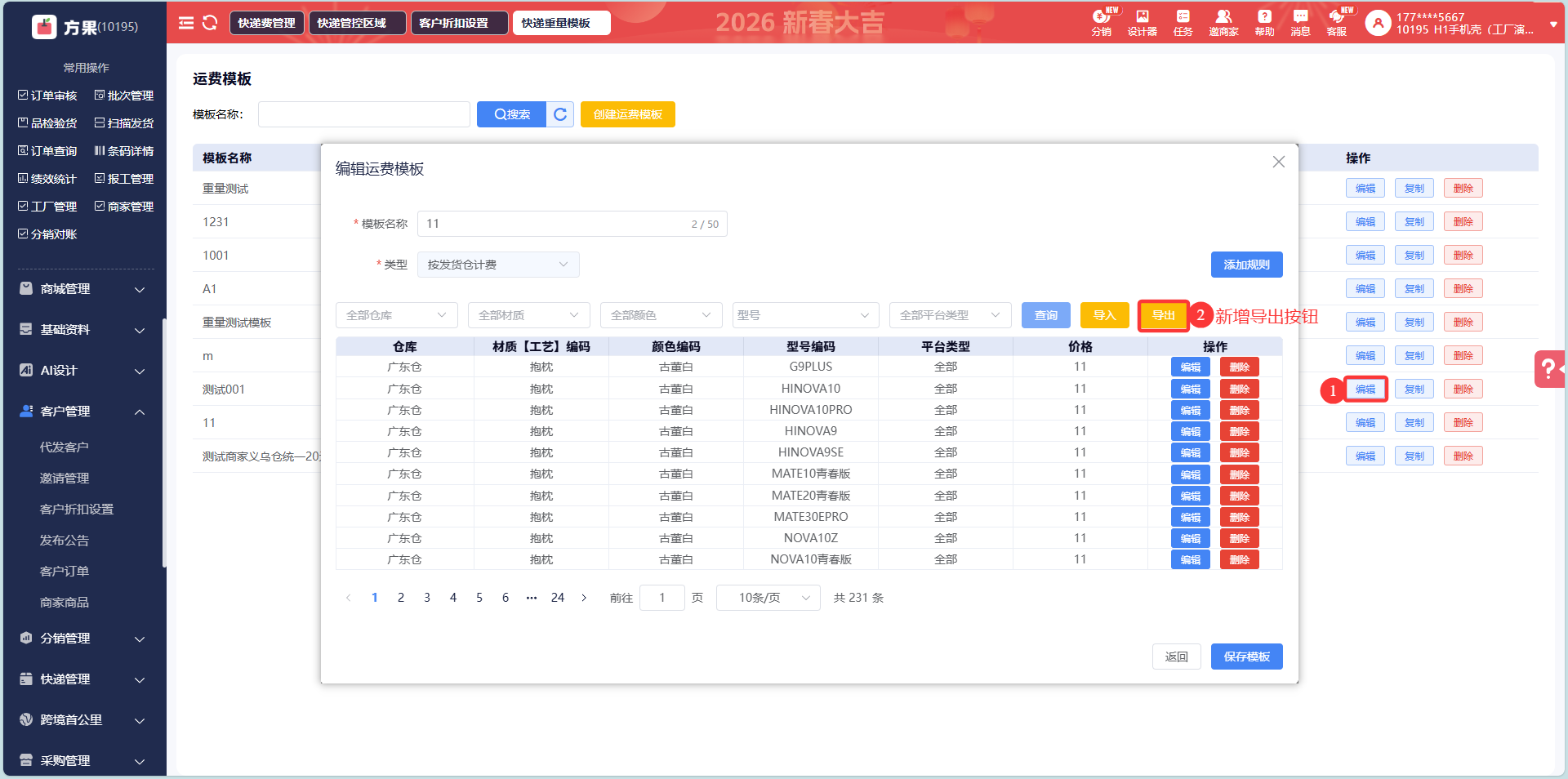Select 客户折扣设置 in sidebar submenu
This screenshot has height=779, width=1568.
click(x=77, y=510)
